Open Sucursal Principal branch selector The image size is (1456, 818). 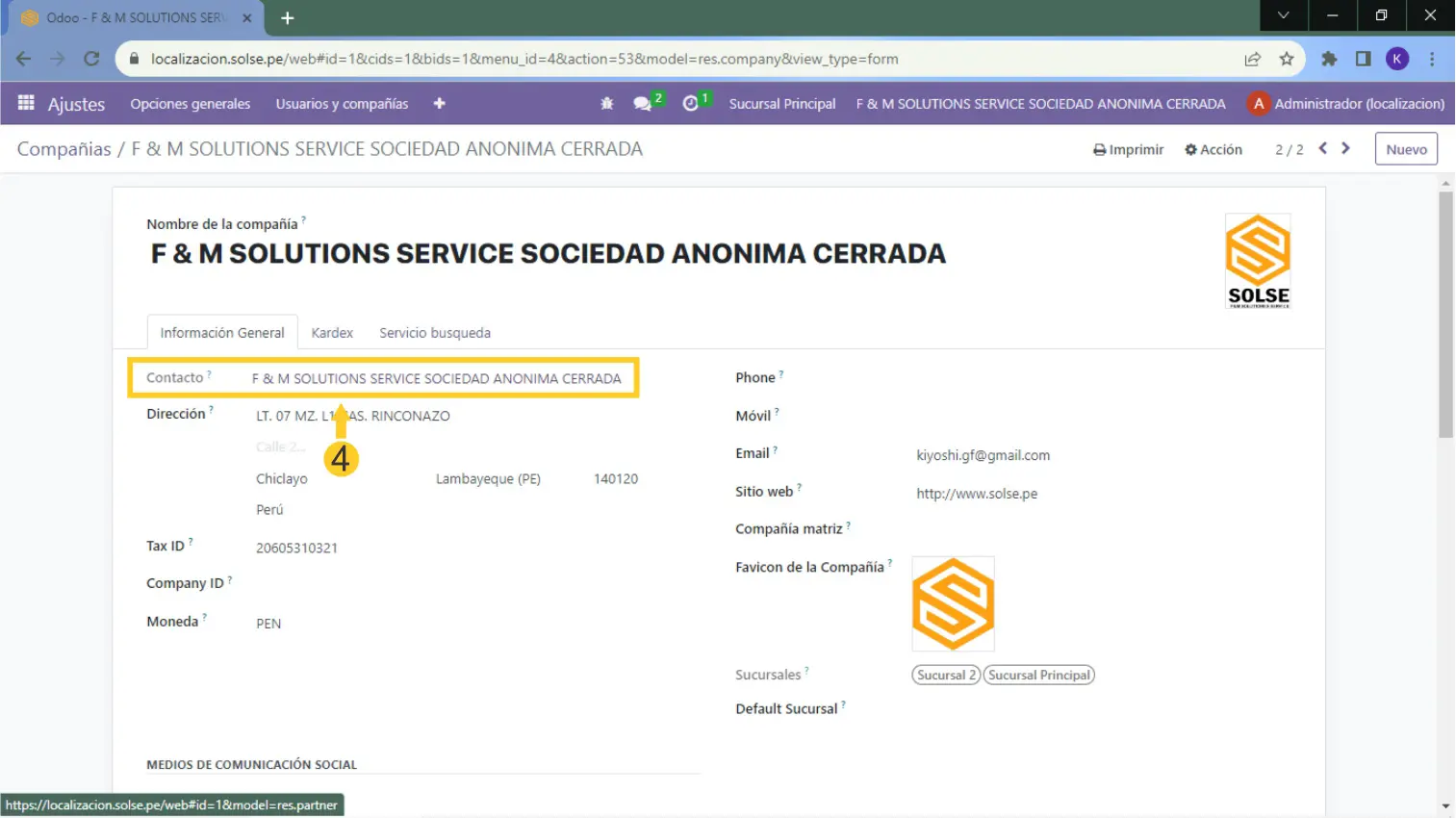(782, 103)
